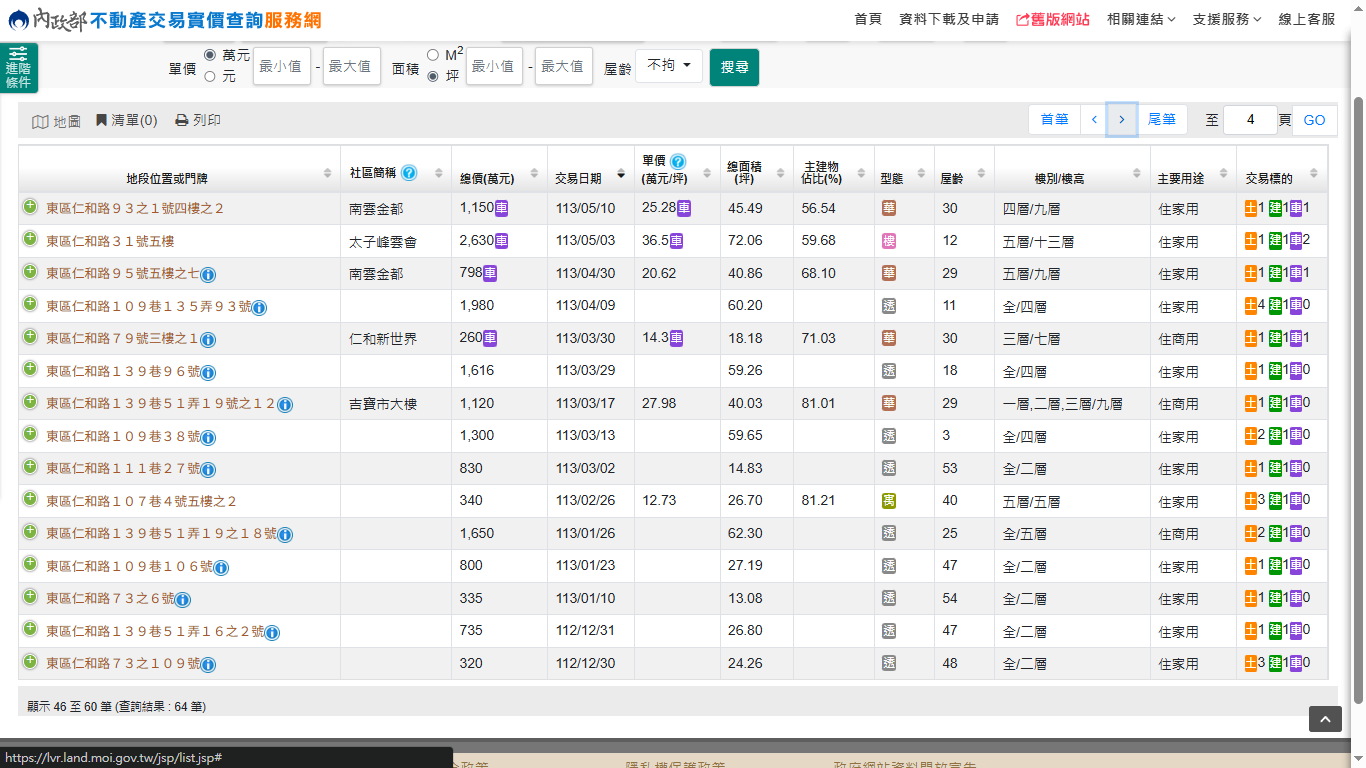
Task: Click the scroll-to-top arrow button
Action: (1325, 719)
